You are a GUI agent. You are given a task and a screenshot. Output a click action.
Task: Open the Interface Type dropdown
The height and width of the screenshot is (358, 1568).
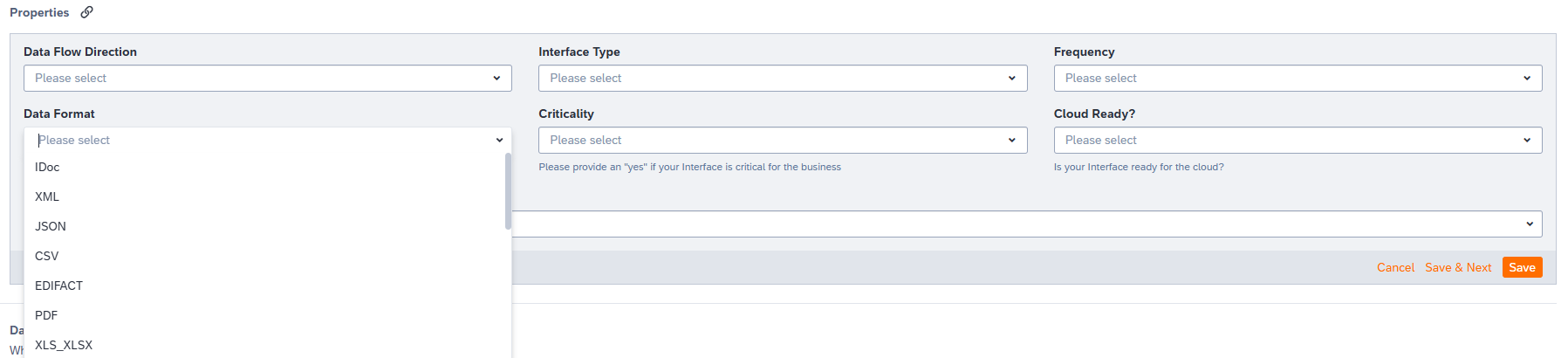[x=783, y=78]
